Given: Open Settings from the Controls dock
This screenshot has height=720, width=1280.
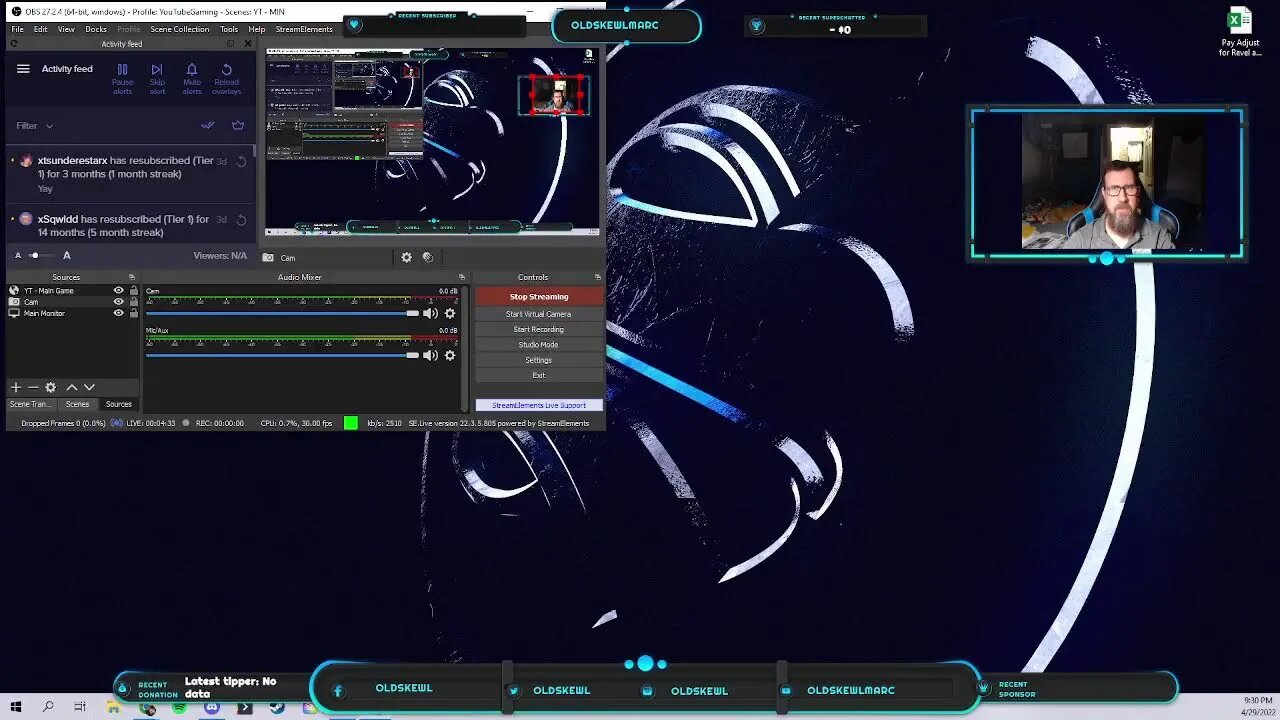Looking at the screenshot, I should pyautogui.click(x=539, y=360).
